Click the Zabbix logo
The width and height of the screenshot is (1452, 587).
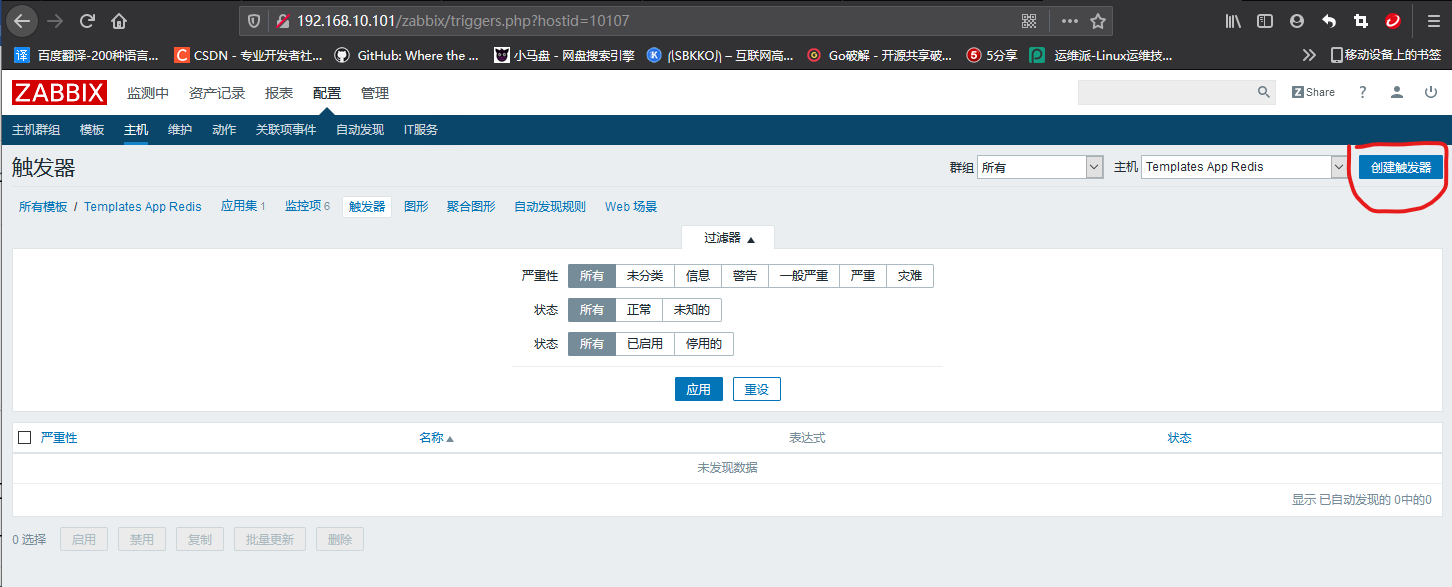[x=60, y=93]
